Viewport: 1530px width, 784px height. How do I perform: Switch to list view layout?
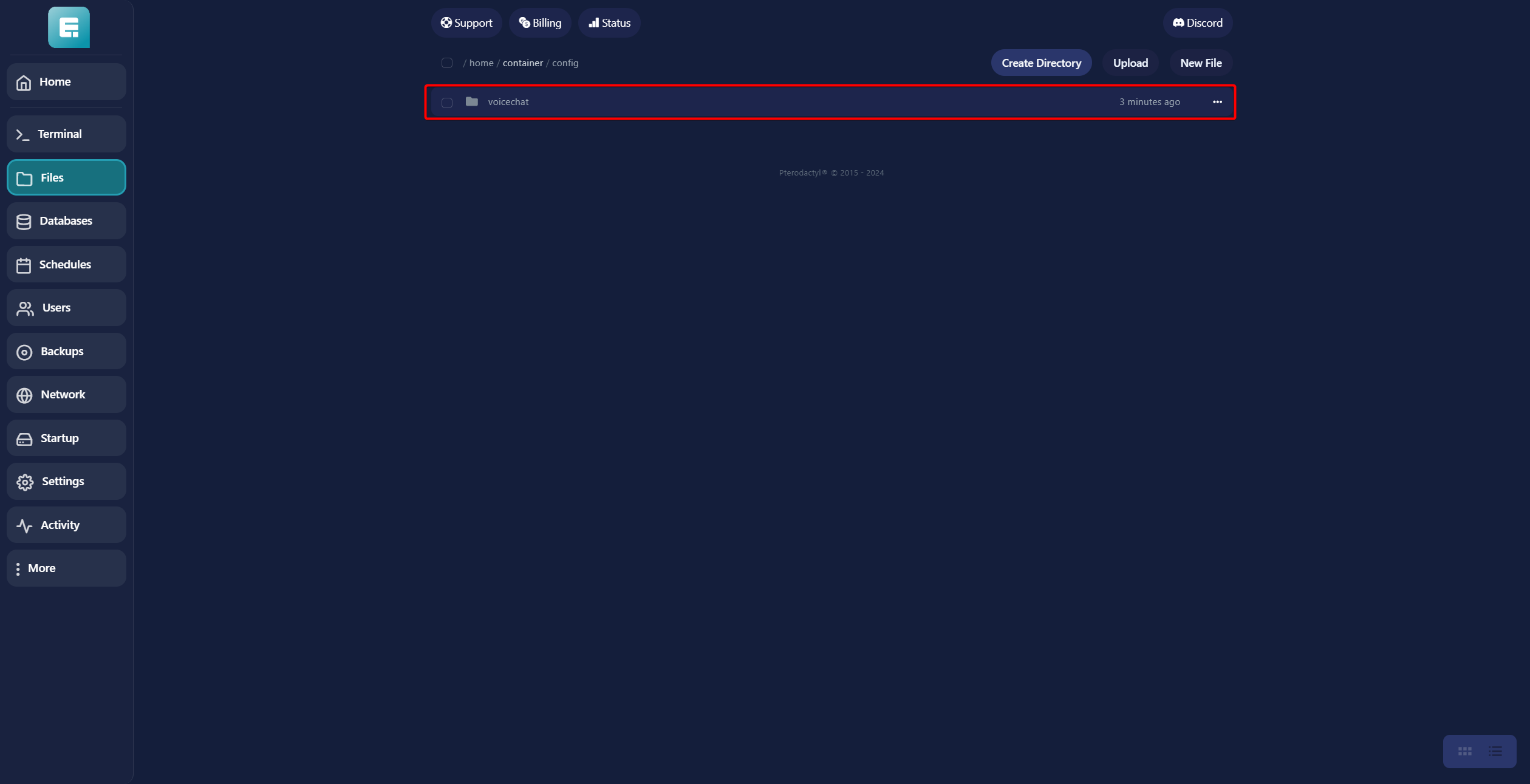[1495, 751]
